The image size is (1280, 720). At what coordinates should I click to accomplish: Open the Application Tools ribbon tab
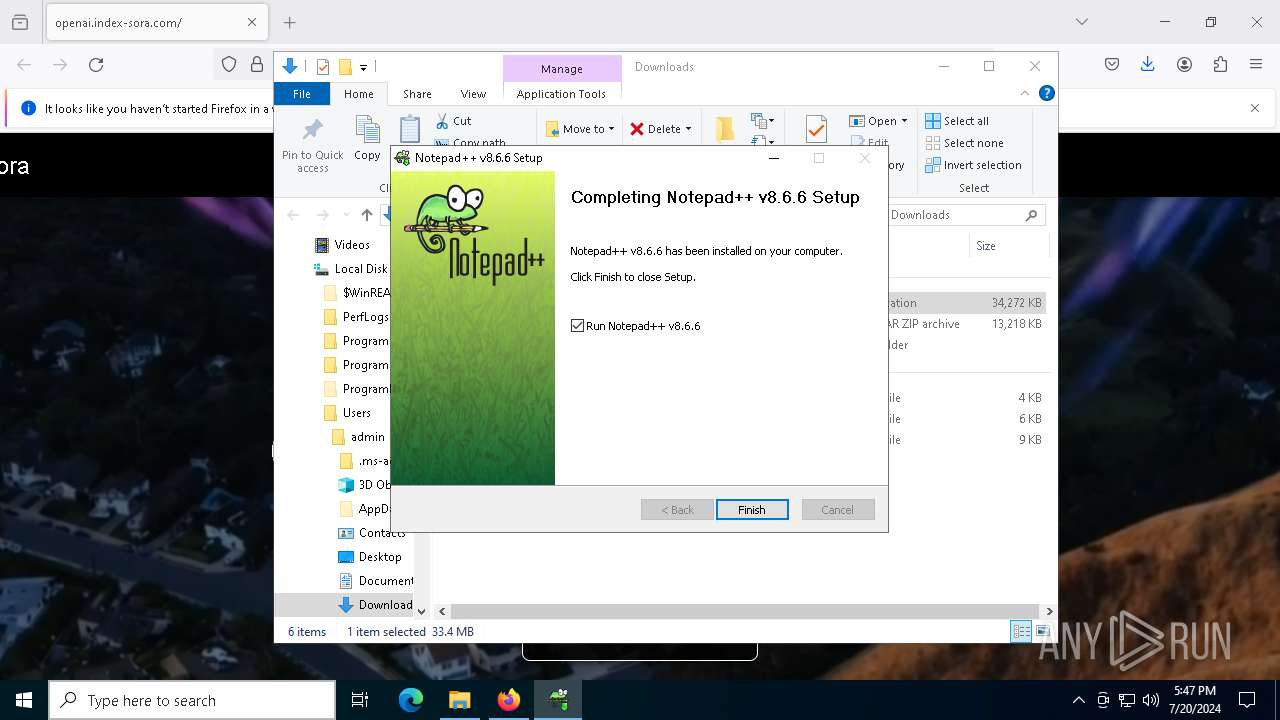pyautogui.click(x=561, y=94)
